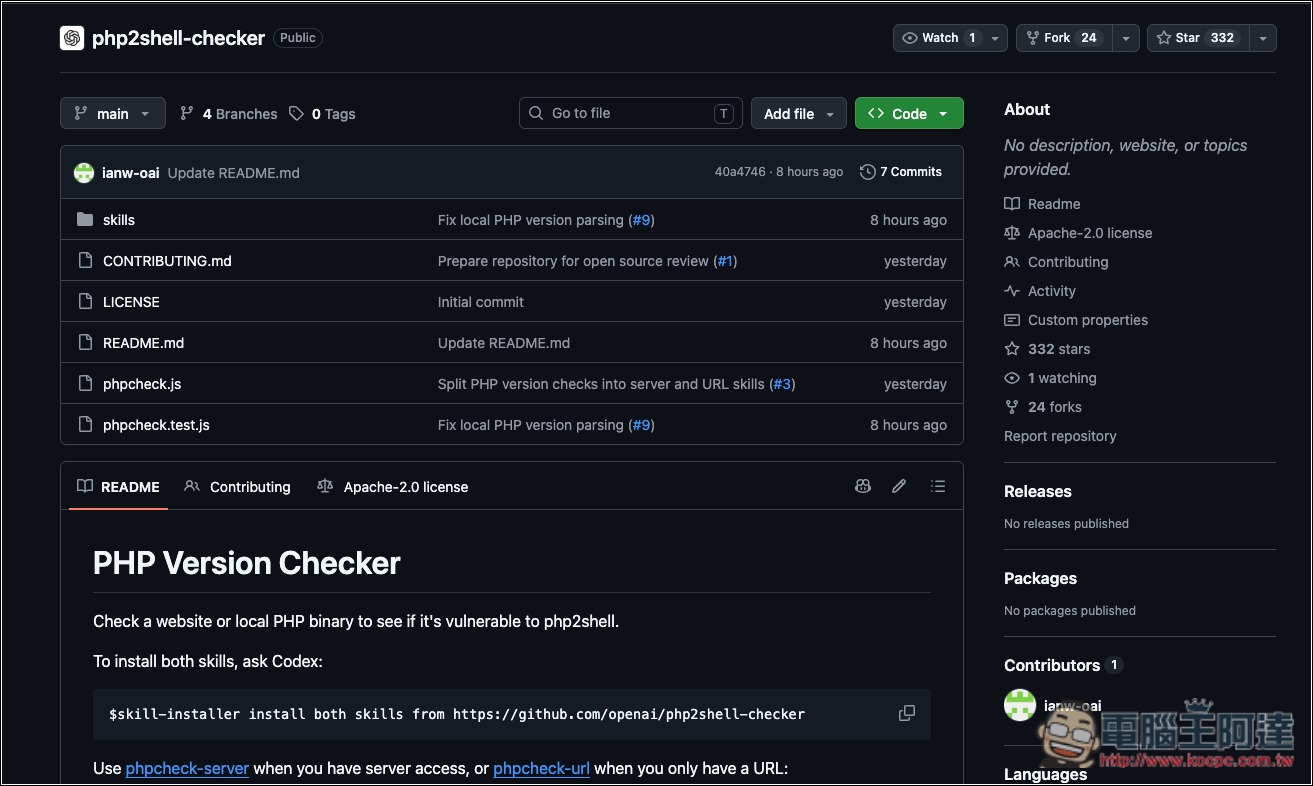This screenshot has height=786, width=1313.
Task: Open the LICENSE file
Action: pos(131,302)
